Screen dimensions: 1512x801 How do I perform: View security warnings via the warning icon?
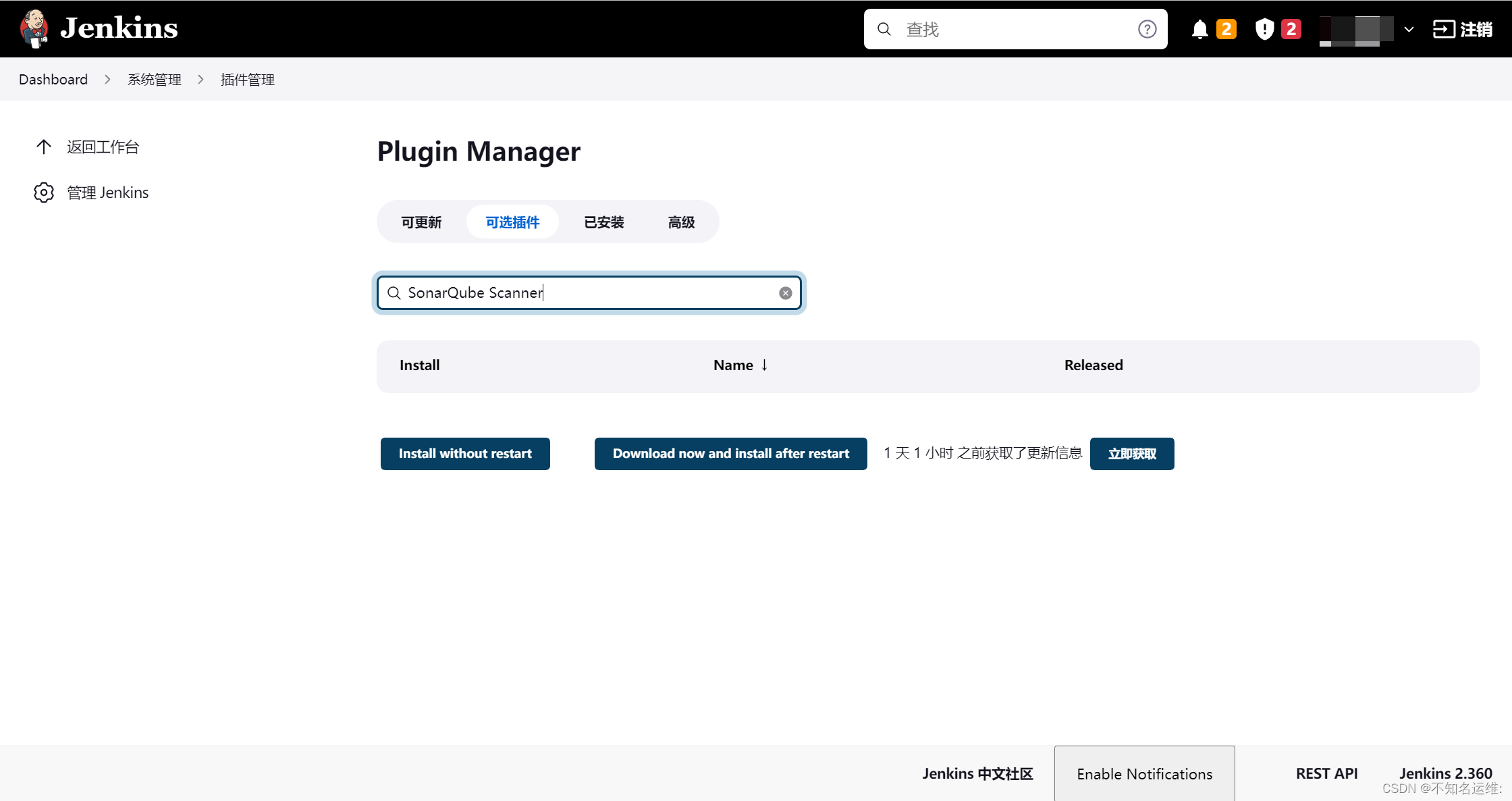pos(1264,28)
